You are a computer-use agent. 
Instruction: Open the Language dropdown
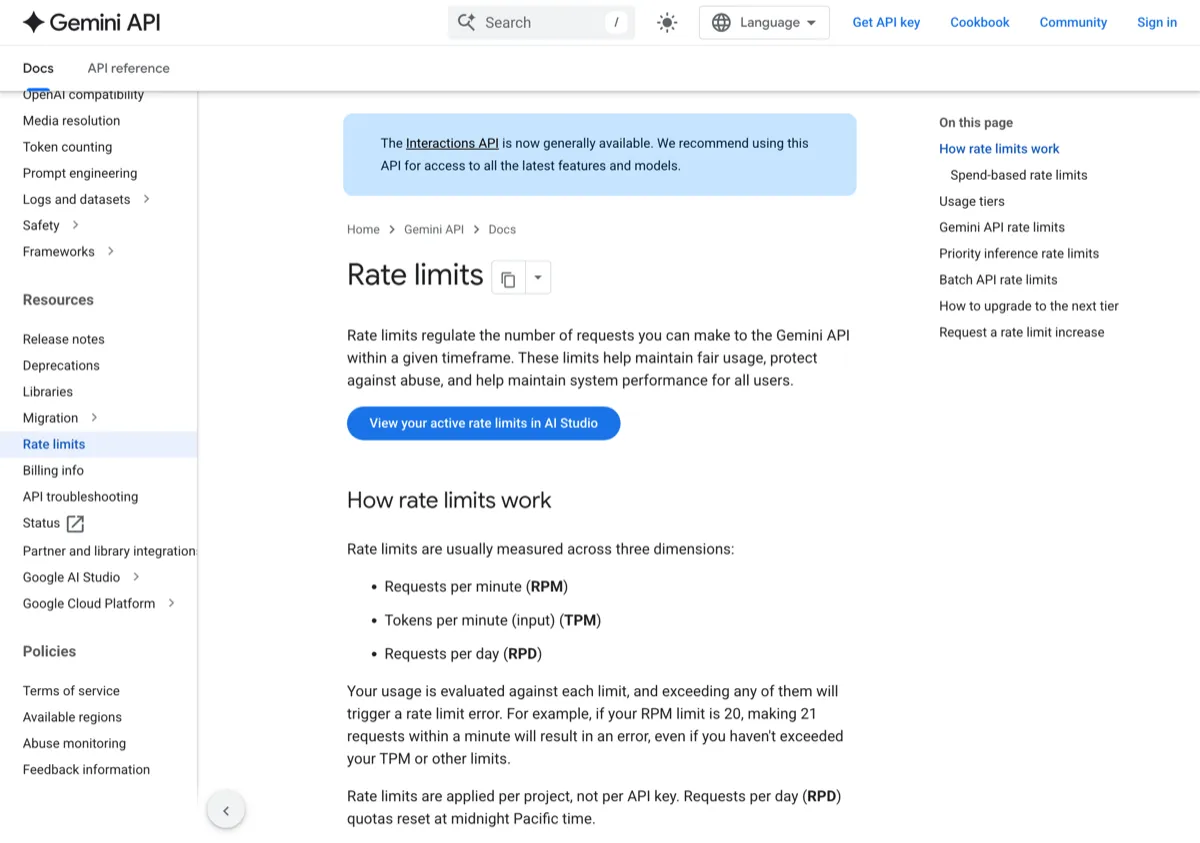tap(764, 22)
